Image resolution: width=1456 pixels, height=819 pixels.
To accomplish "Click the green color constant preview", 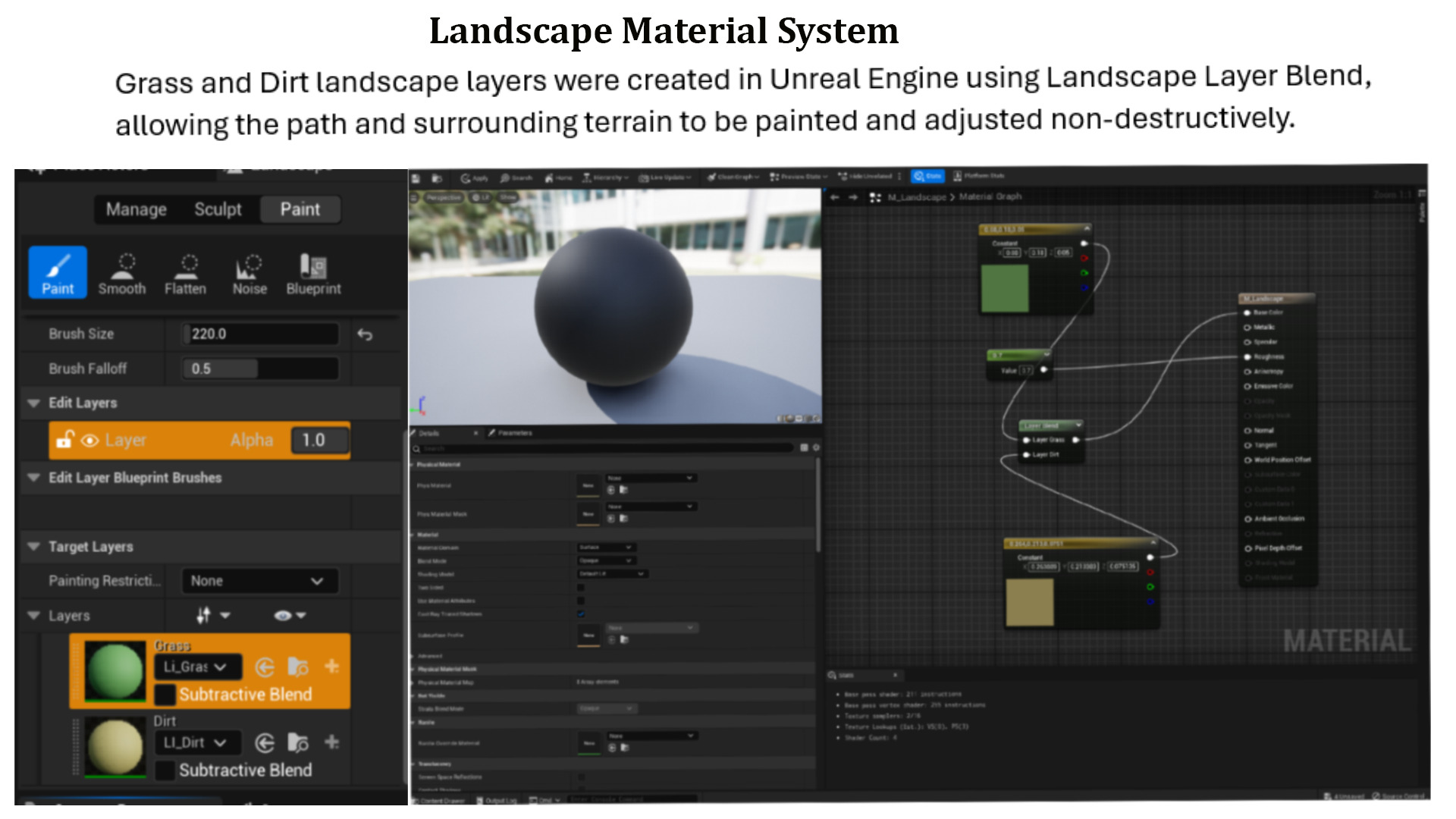I will (1005, 288).
